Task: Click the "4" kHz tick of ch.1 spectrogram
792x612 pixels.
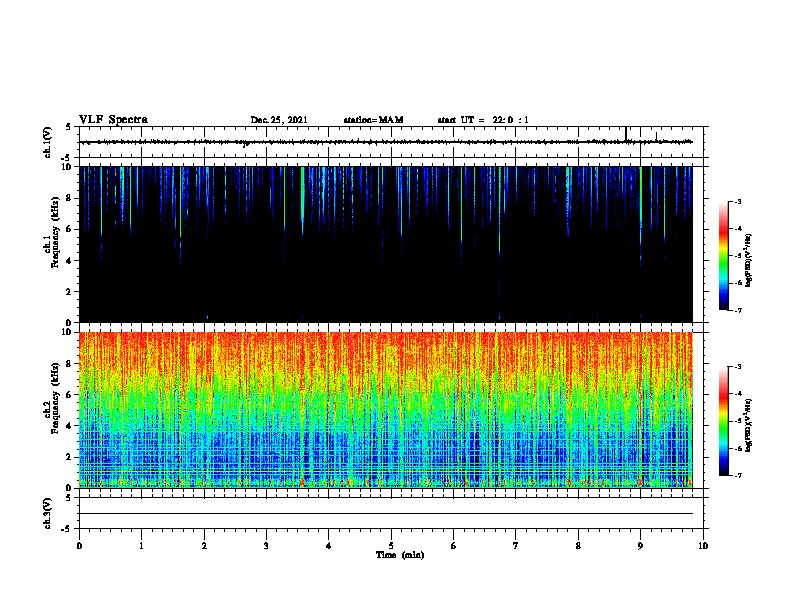Action: (x=70, y=261)
